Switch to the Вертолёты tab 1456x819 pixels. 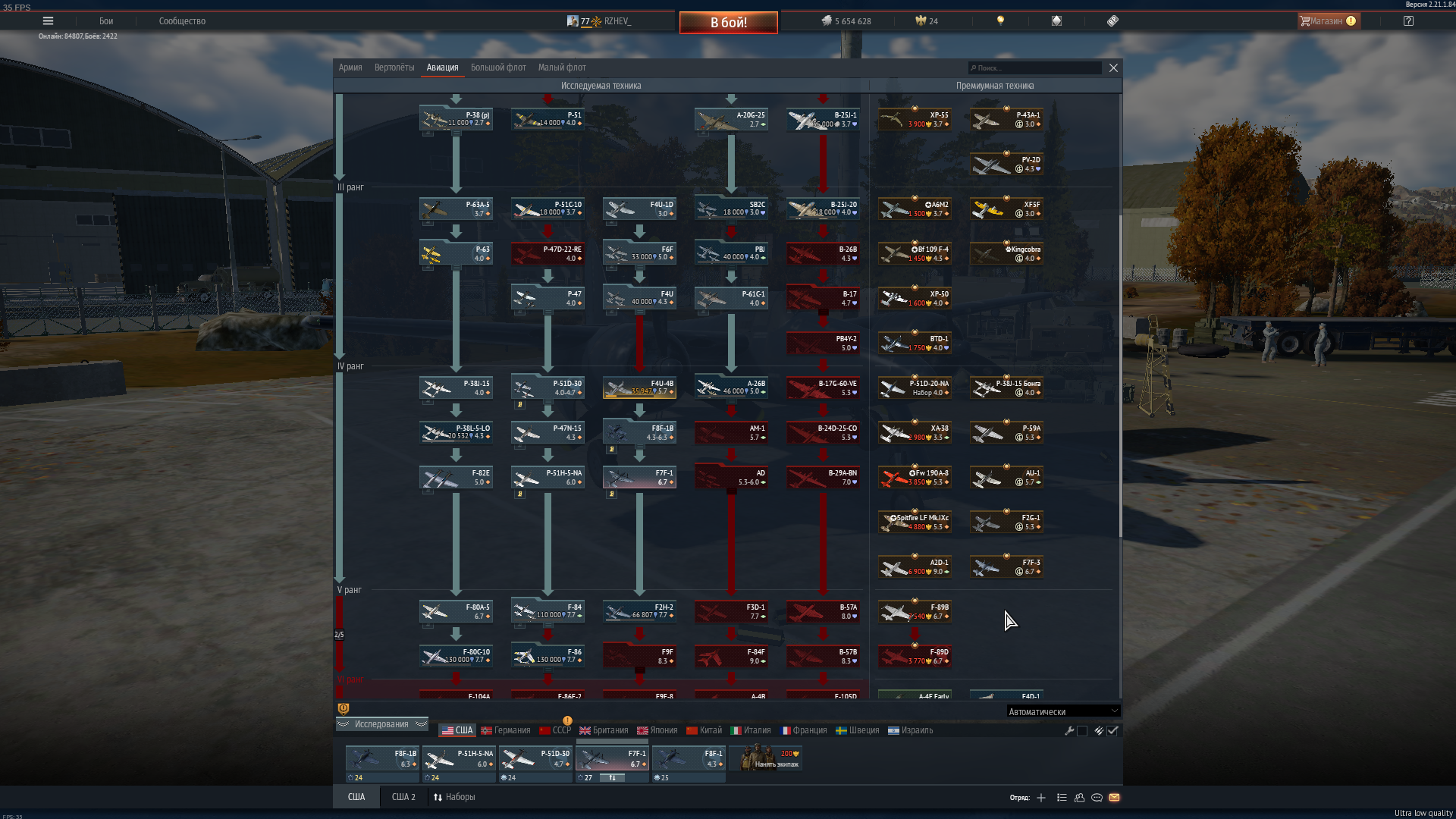coord(394,67)
